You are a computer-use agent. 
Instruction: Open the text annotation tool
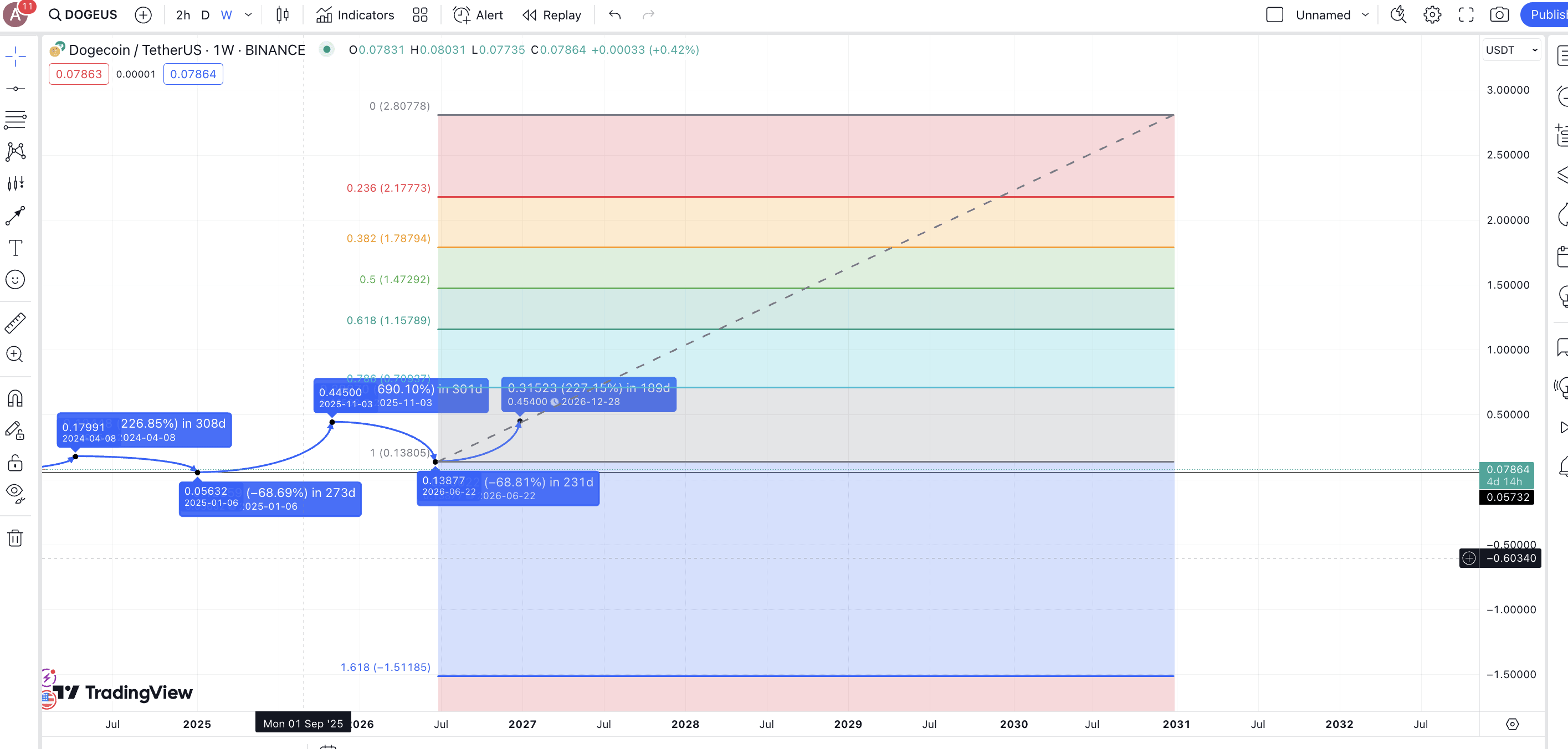click(x=15, y=248)
